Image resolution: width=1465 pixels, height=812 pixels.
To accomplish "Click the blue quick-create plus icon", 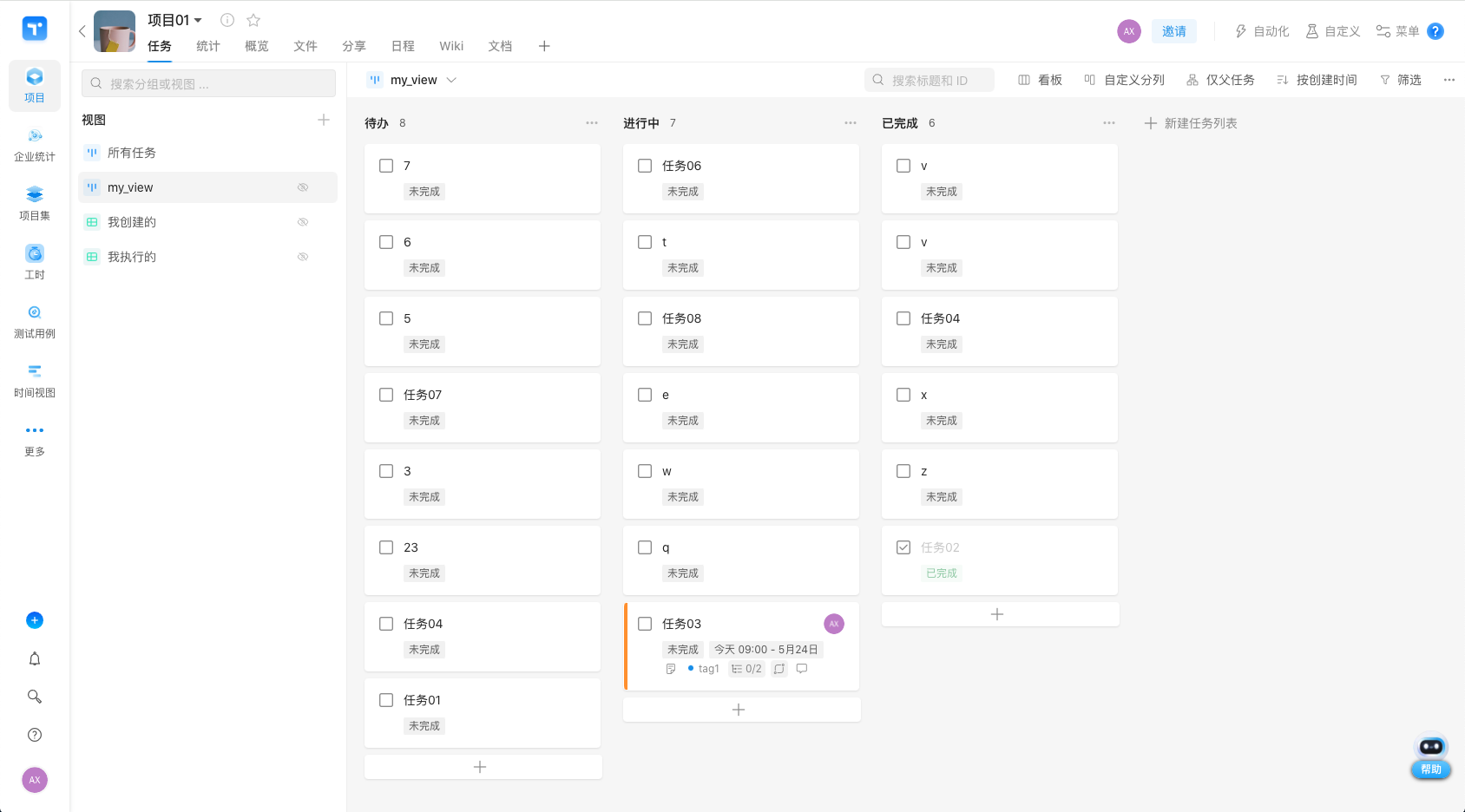I will click(35, 620).
